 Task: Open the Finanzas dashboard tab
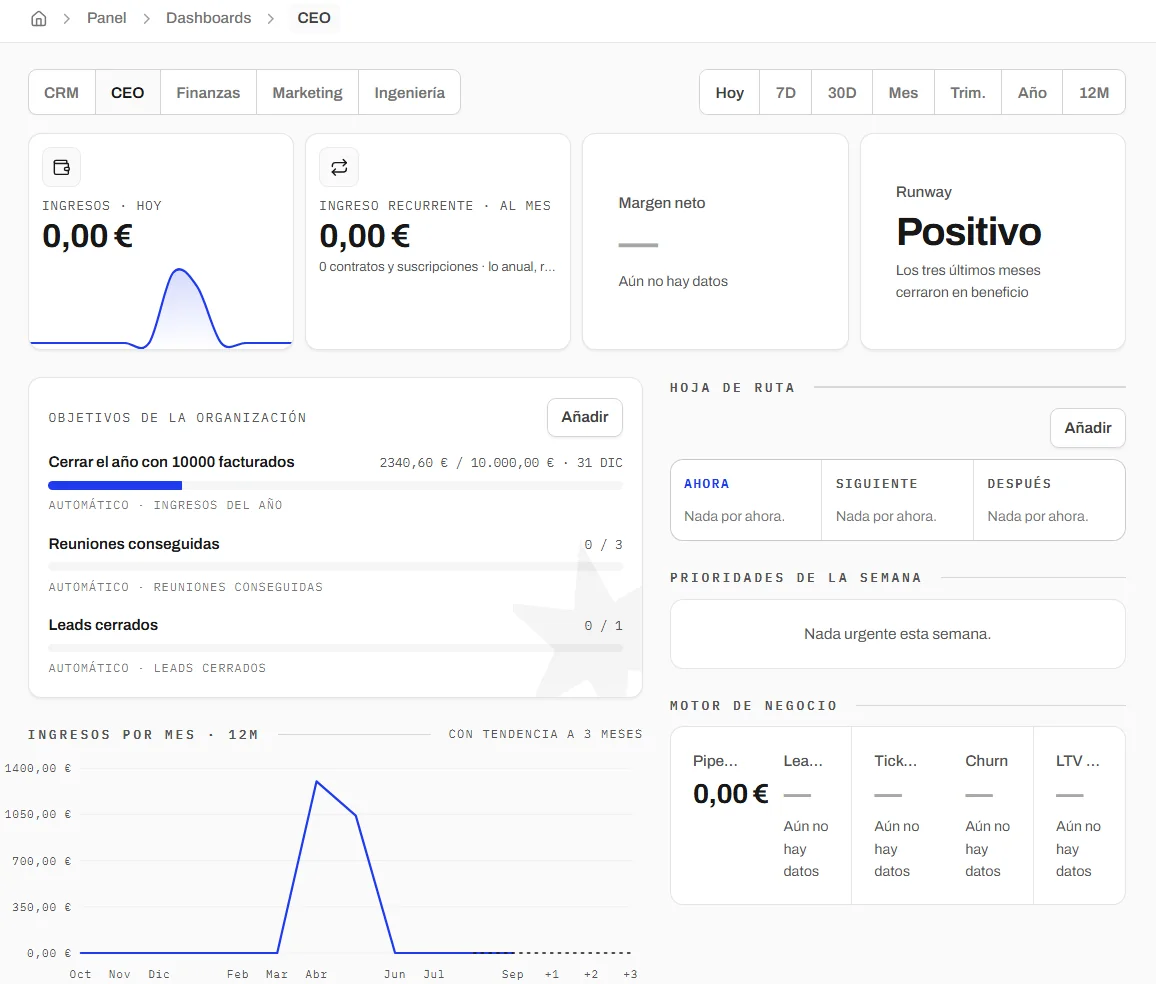click(208, 93)
